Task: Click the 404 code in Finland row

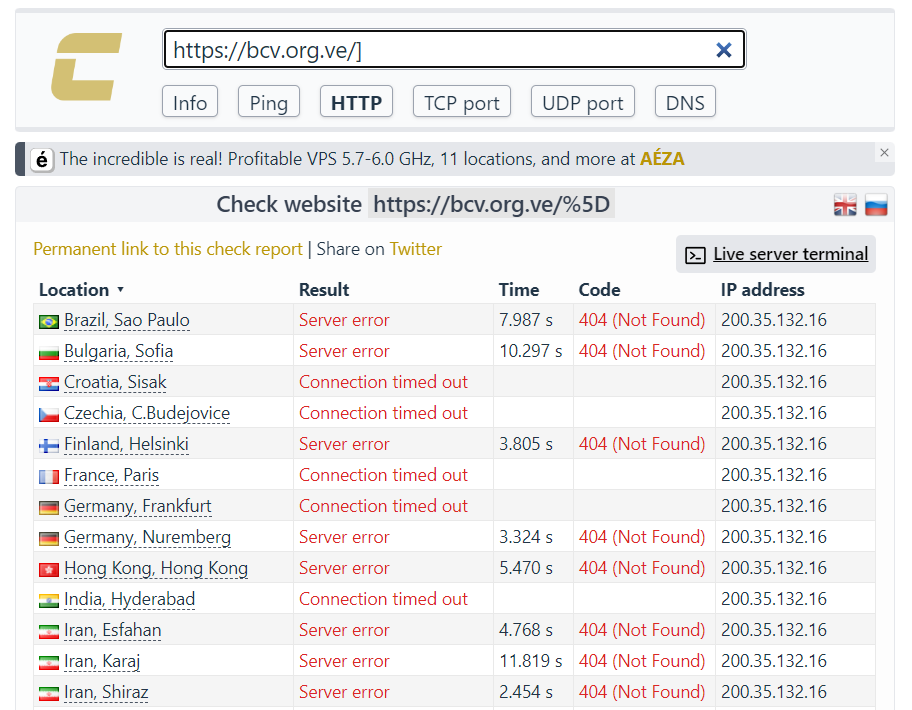Action: [642, 444]
